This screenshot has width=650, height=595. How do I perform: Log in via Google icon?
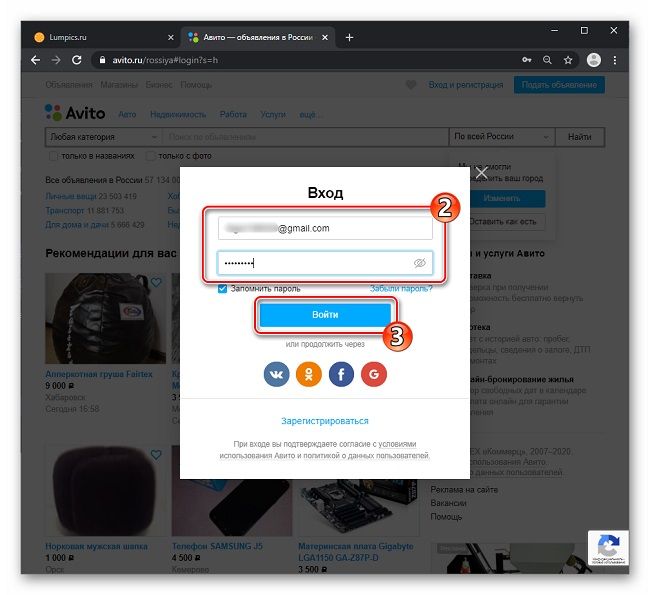point(374,374)
